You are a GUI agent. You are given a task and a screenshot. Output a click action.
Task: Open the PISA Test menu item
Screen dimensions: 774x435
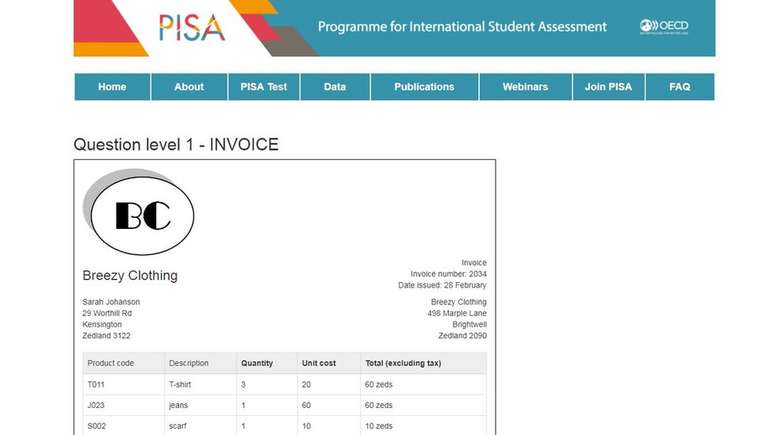[x=264, y=87]
